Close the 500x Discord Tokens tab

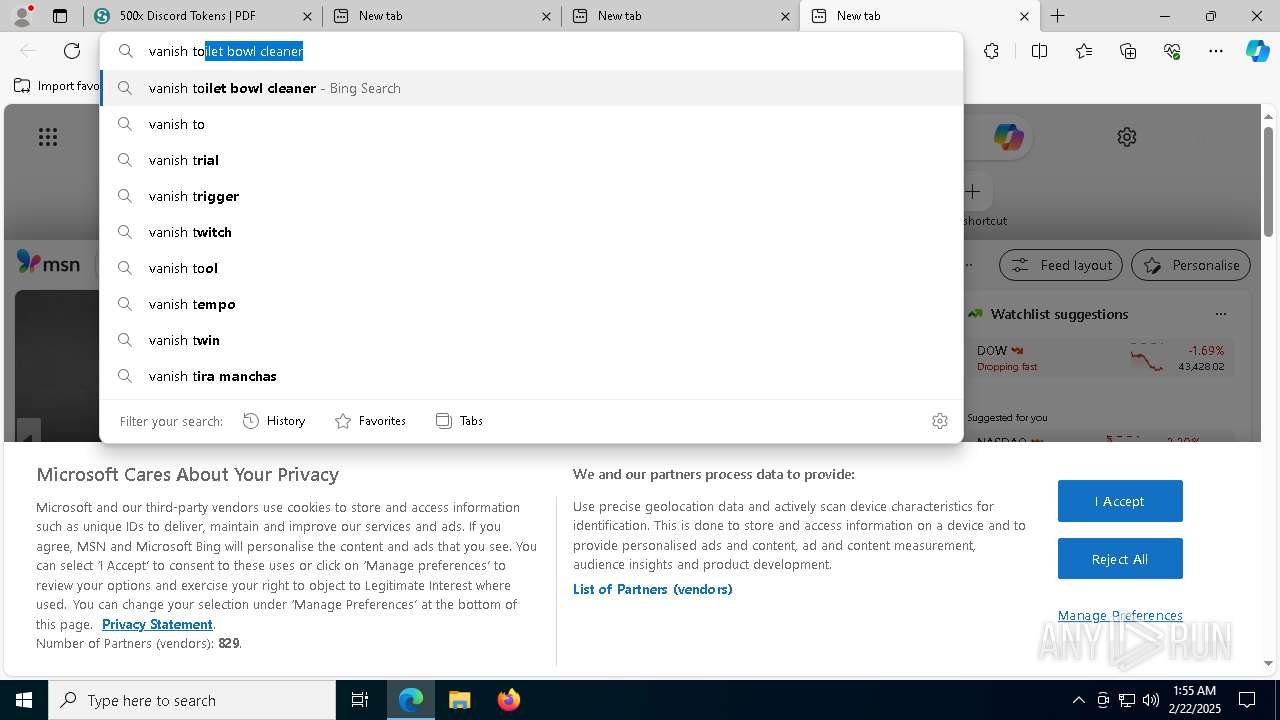tap(307, 16)
